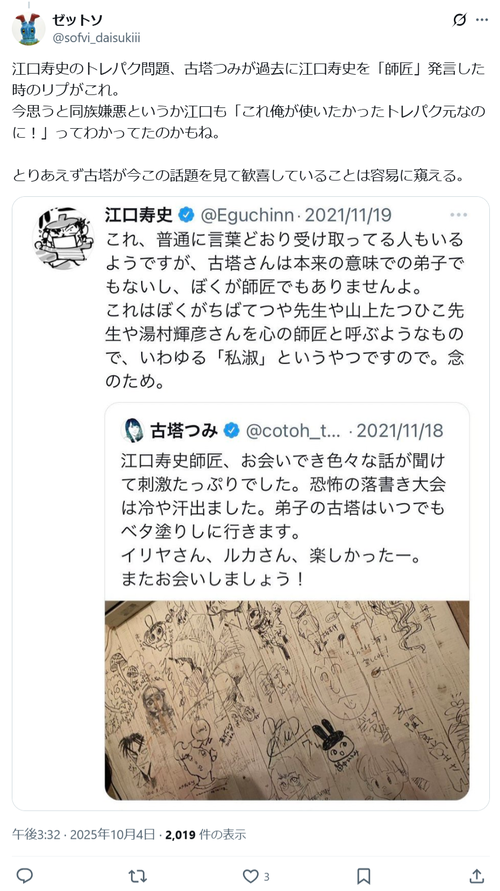
Task: Open the three-dot menu on 江口寿史's quoted tweet
Action: (458, 215)
